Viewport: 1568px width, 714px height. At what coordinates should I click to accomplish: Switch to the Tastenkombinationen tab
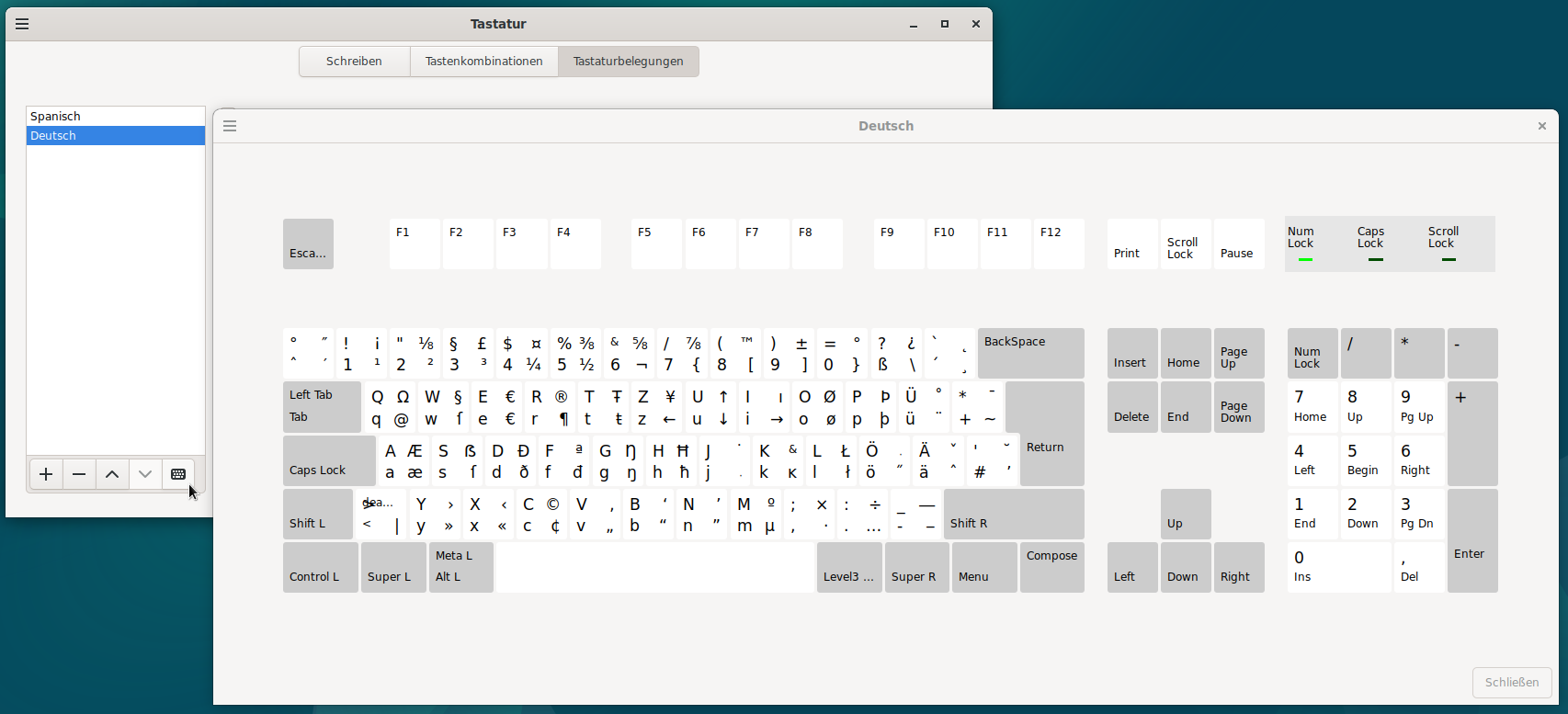(x=483, y=62)
